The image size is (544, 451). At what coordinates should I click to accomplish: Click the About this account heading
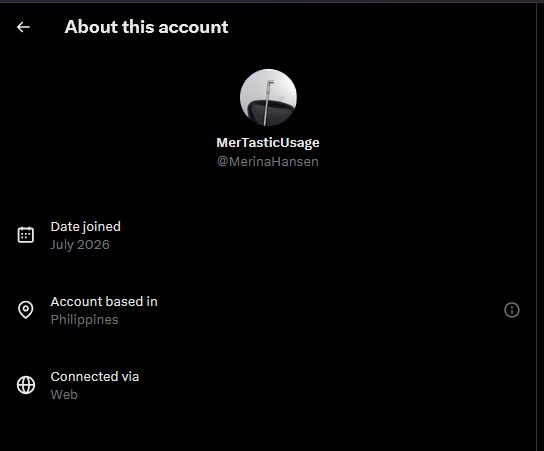pos(146,27)
